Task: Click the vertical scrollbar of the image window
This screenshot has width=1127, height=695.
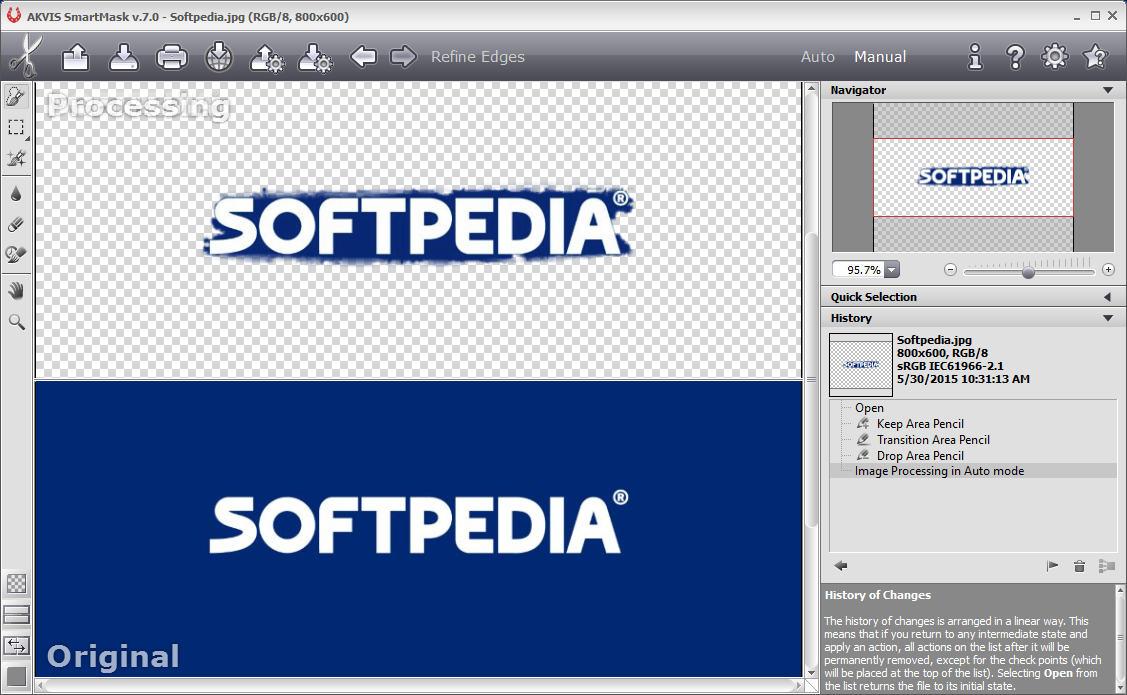Action: 811,379
